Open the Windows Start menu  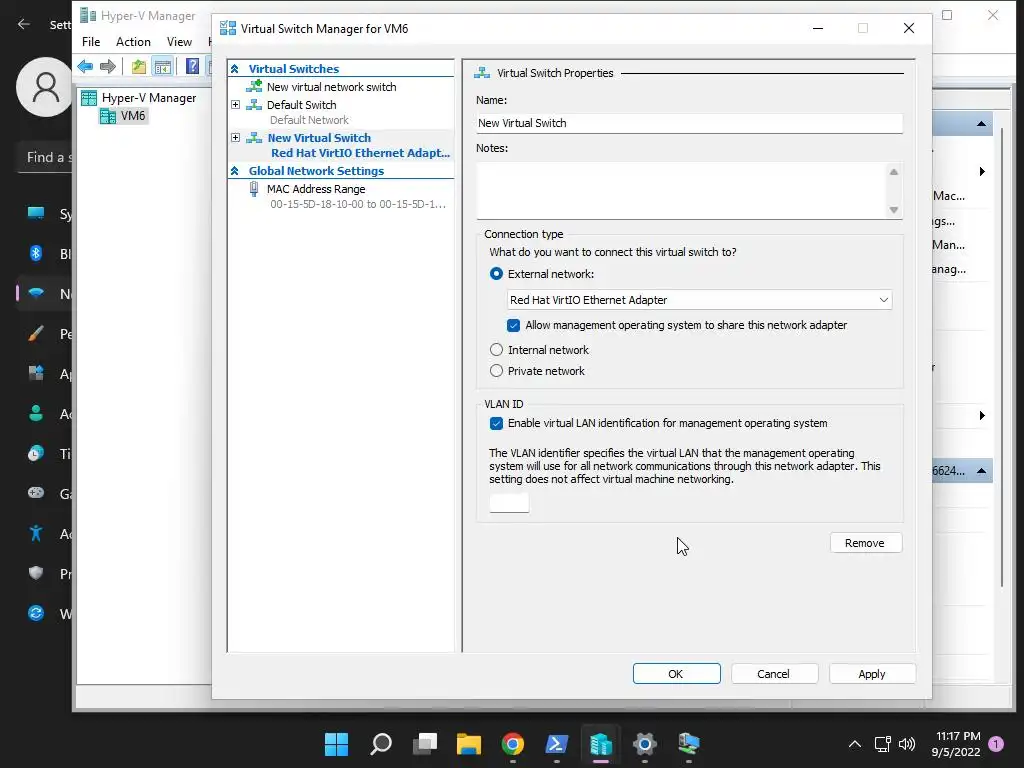(x=336, y=743)
